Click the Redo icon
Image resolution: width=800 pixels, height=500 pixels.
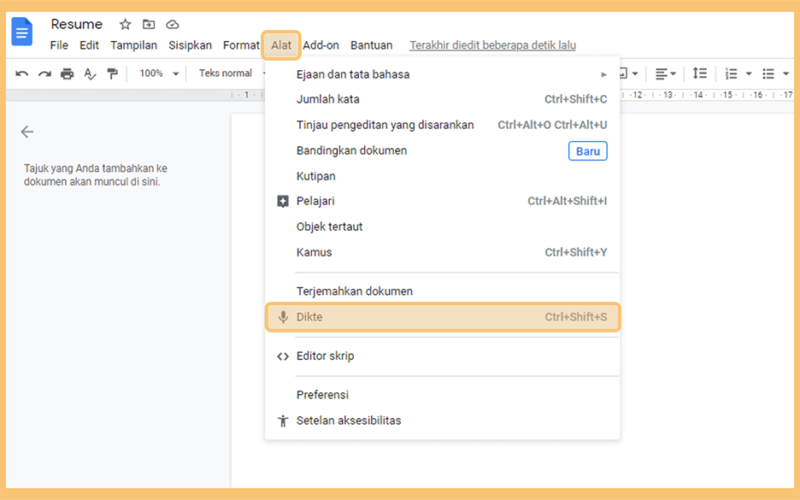pyautogui.click(x=44, y=74)
